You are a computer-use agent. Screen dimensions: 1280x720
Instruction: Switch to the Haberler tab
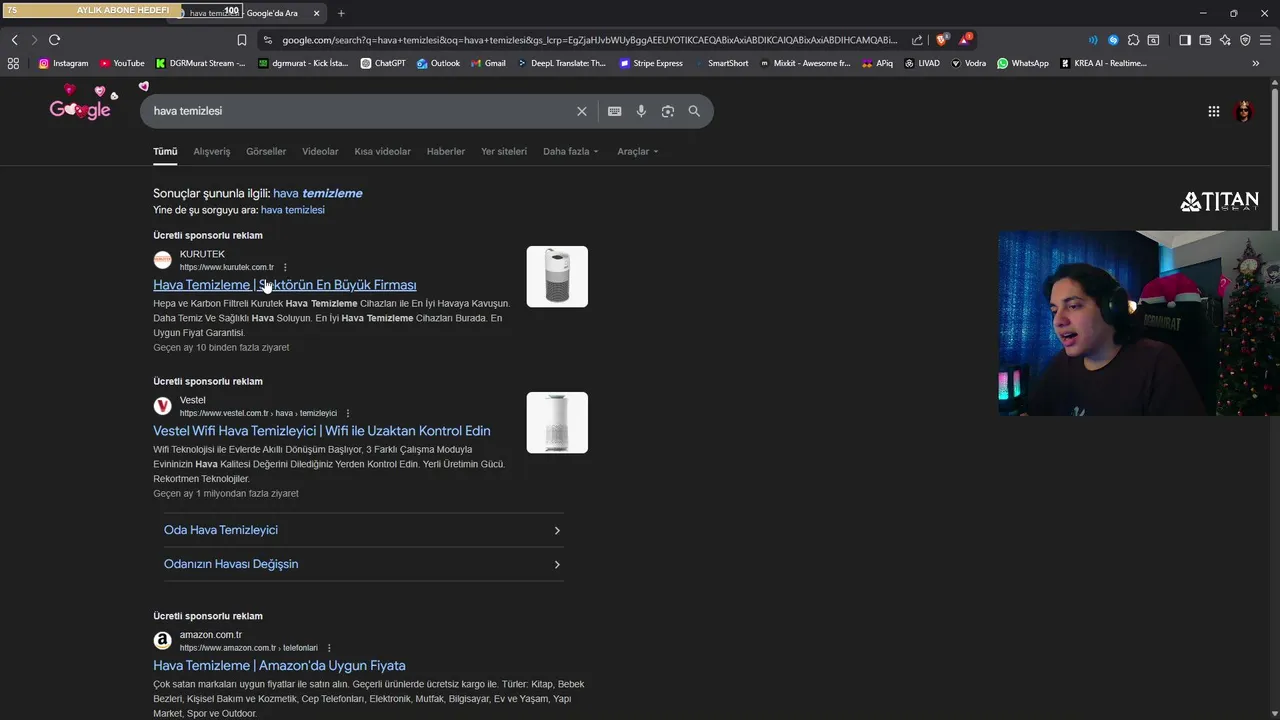click(x=446, y=151)
